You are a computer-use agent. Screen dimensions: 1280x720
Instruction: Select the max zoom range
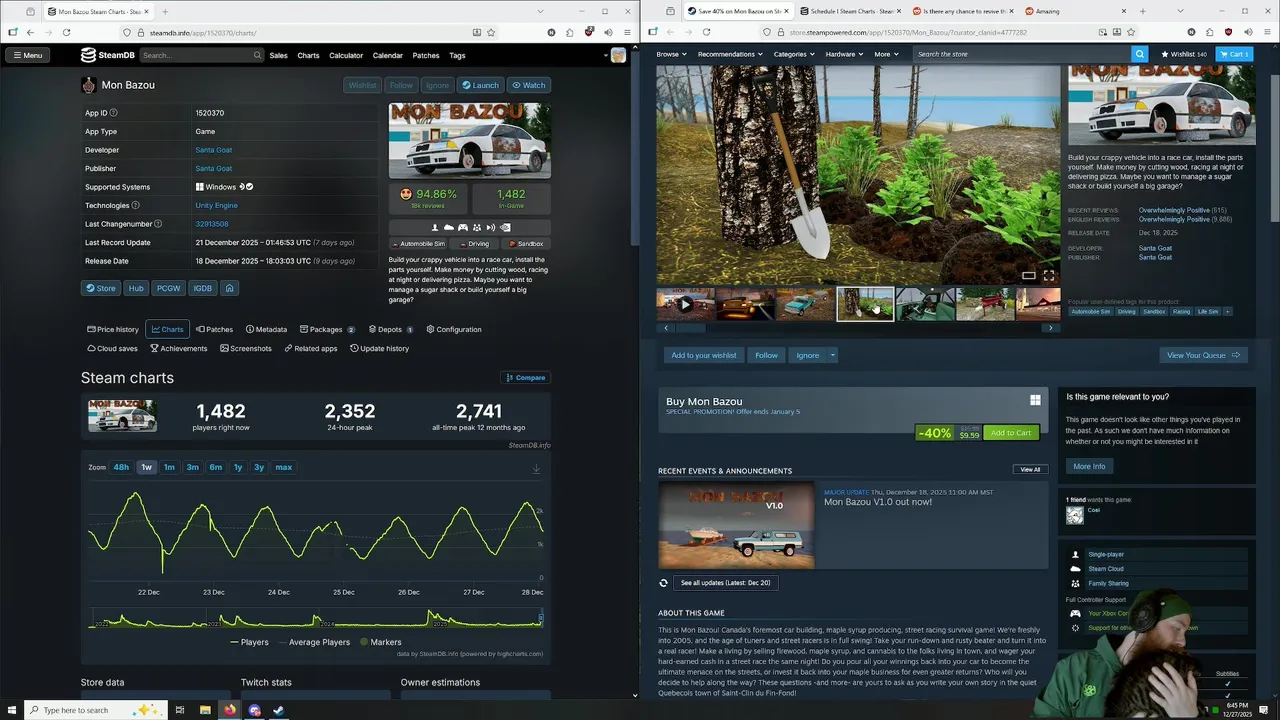click(x=284, y=467)
